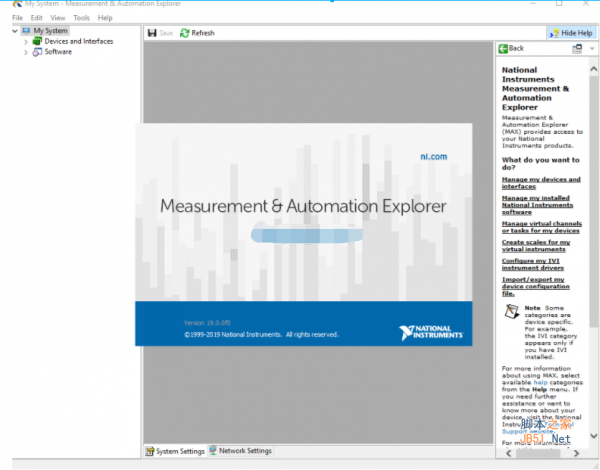
Task: Select the Devices and Interfaces label
Action: (79, 41)
